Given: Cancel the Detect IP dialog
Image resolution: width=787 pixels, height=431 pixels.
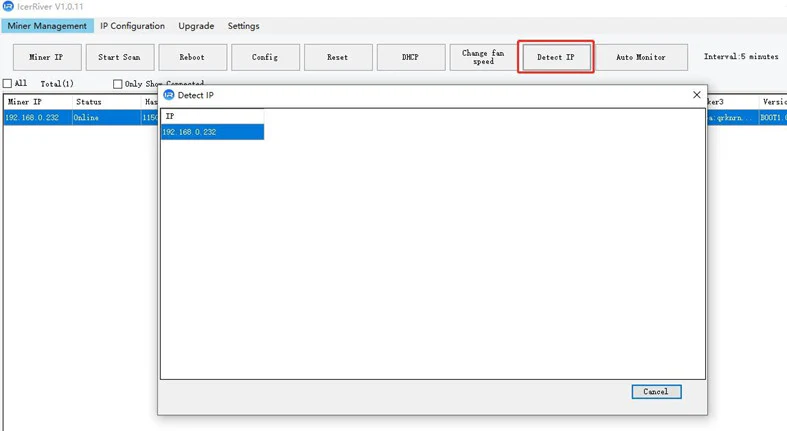Looking at the screenshot, I should (656, 392).
